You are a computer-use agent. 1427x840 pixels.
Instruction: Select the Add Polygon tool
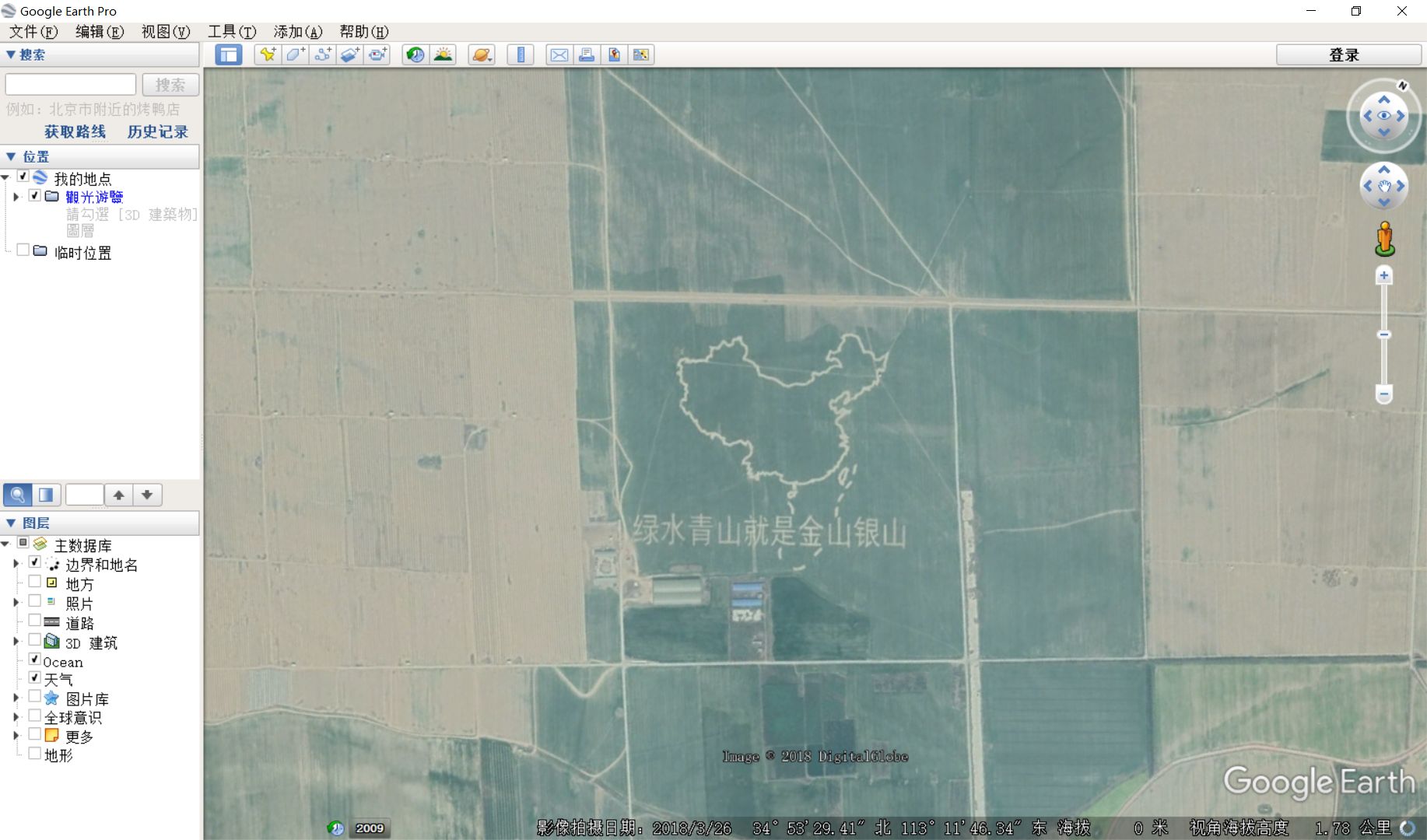(x=296, y=54)
